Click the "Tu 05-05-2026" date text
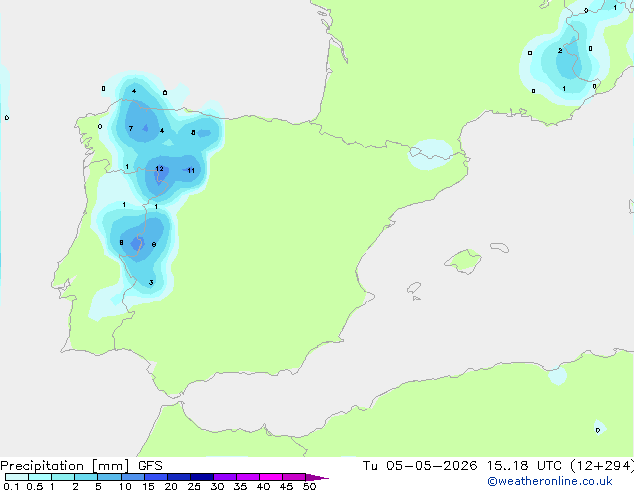Screen dimensions: 634x490 [420, 466]
